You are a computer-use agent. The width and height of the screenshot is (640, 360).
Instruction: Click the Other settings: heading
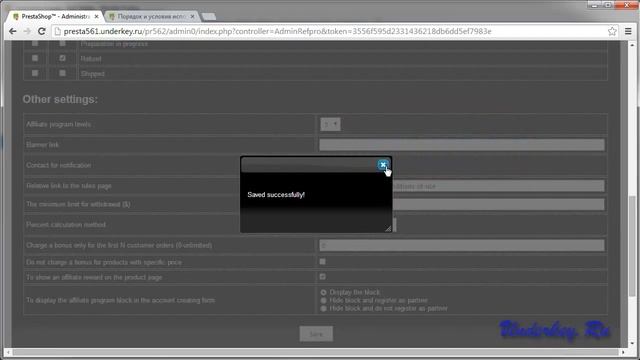(60, 99)
